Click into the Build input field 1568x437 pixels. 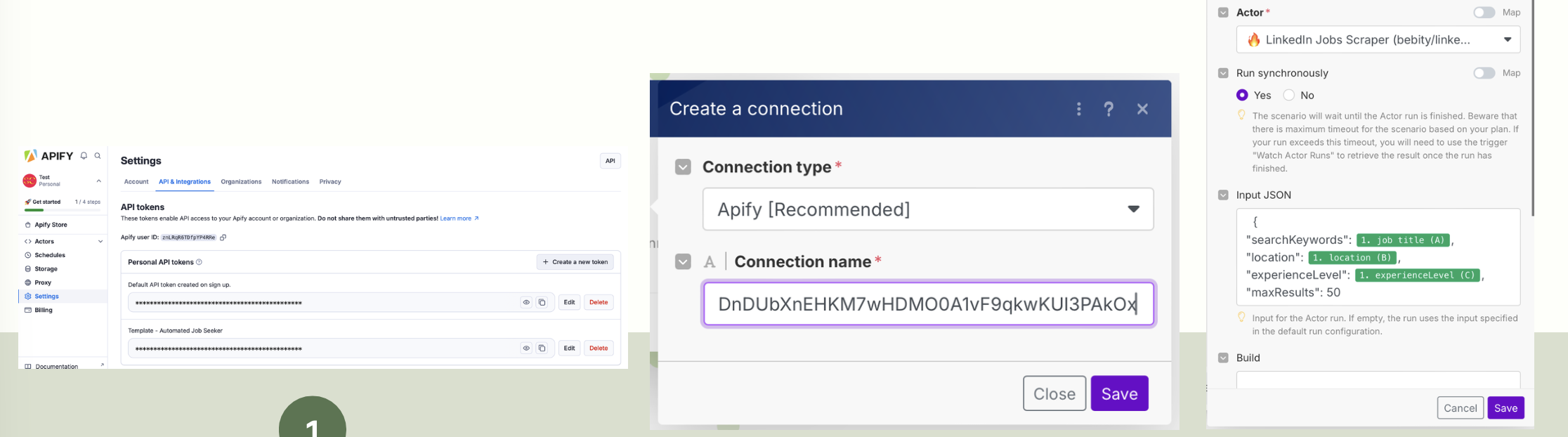(1378, 380)
